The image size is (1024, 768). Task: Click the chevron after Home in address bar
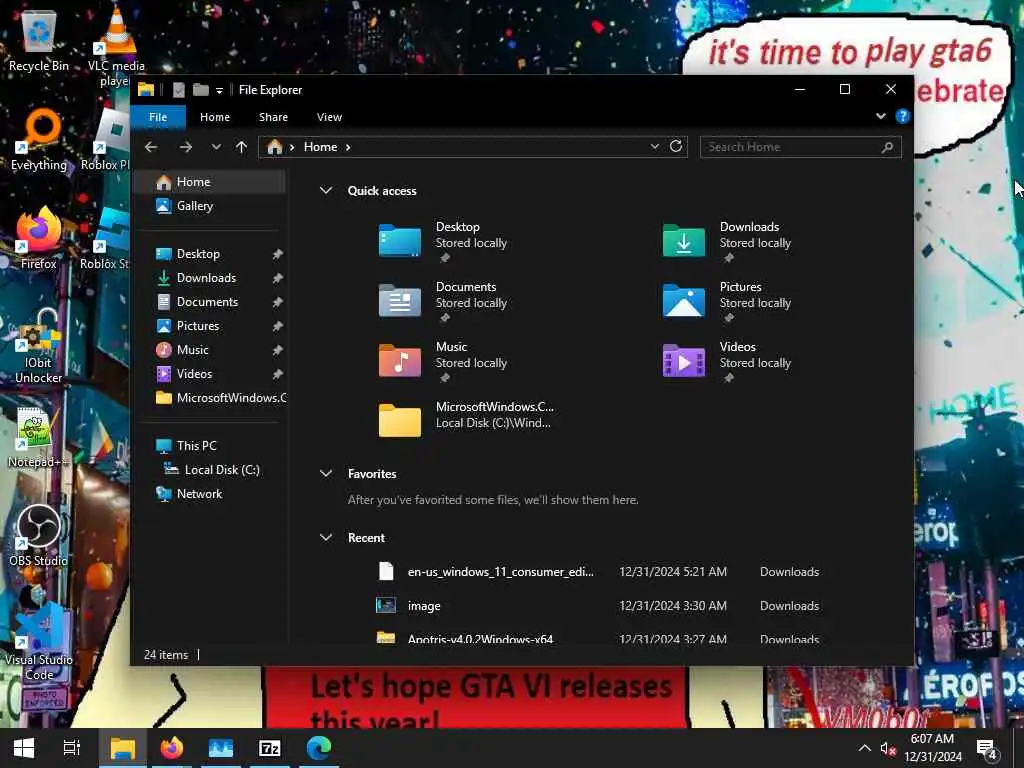click(348, 148)
